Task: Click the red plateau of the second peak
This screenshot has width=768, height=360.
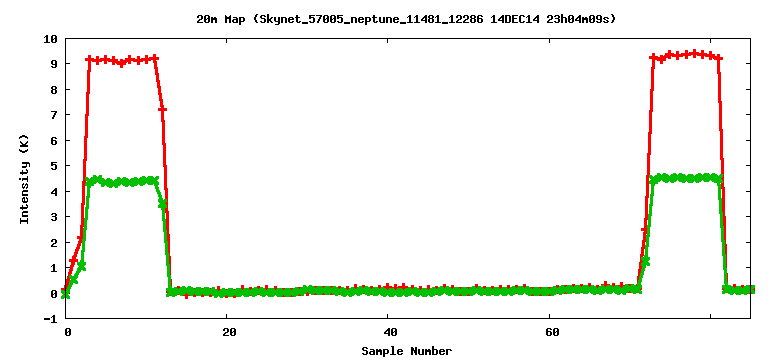Action: [686, 55]
